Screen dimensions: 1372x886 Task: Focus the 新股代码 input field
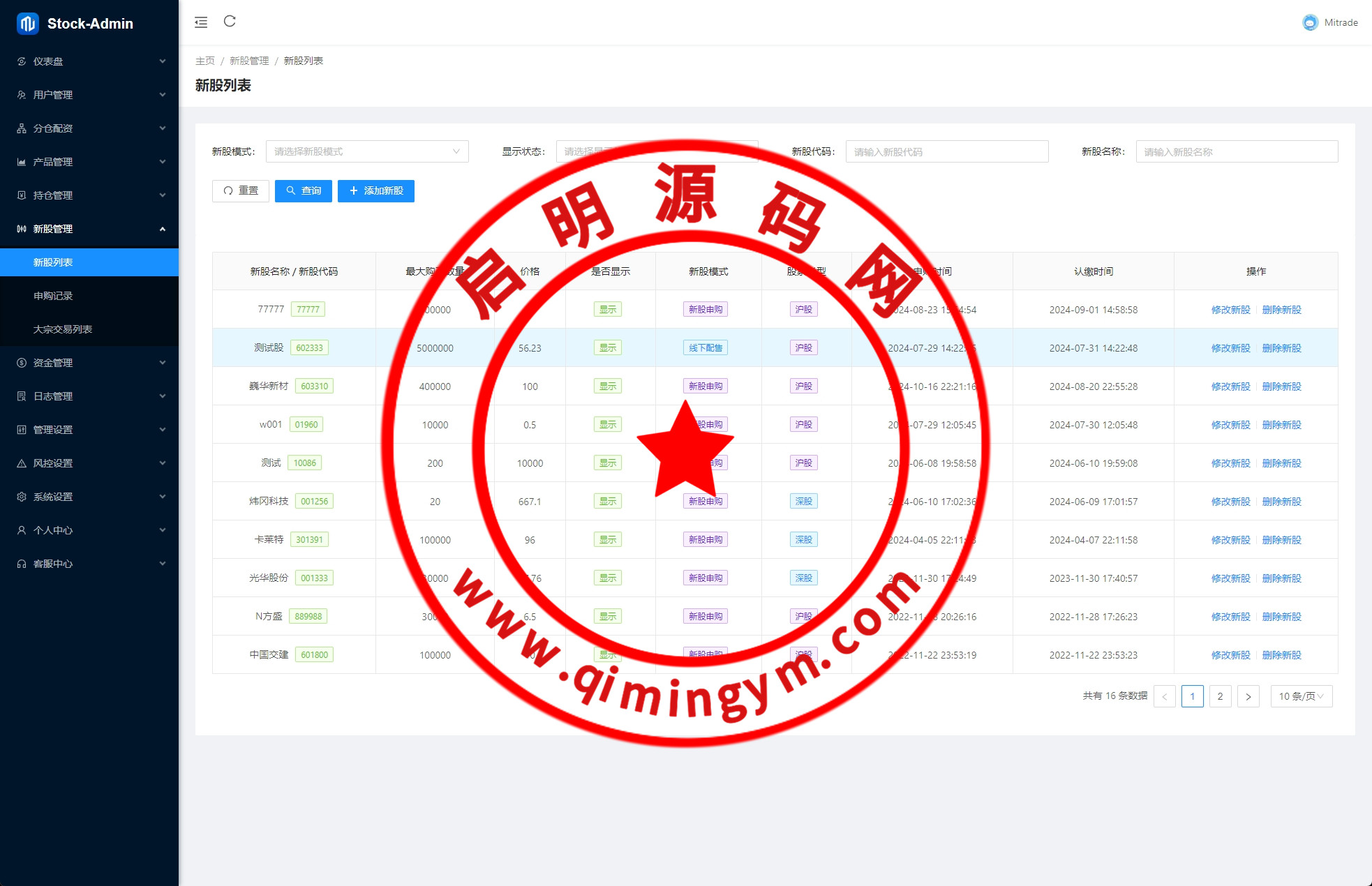point(946,151)
